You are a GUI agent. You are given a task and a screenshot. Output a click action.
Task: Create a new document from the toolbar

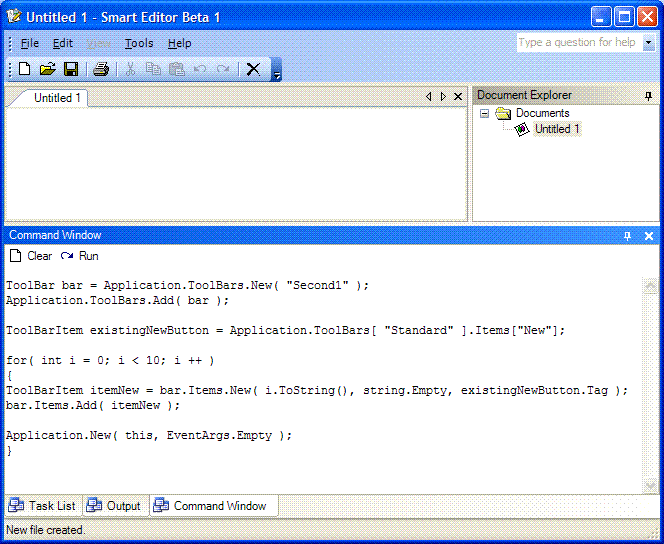[x=25, y=69]
